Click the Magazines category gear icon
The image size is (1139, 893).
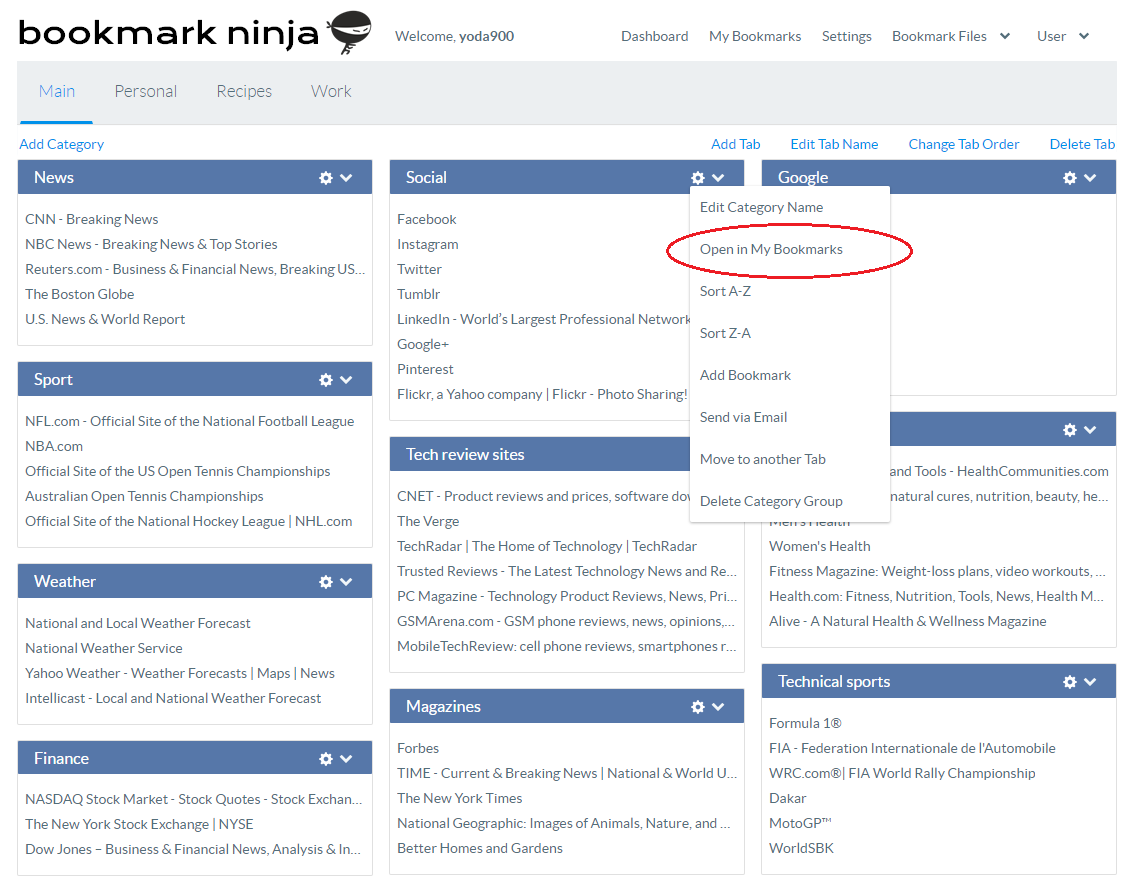point(698,706)
